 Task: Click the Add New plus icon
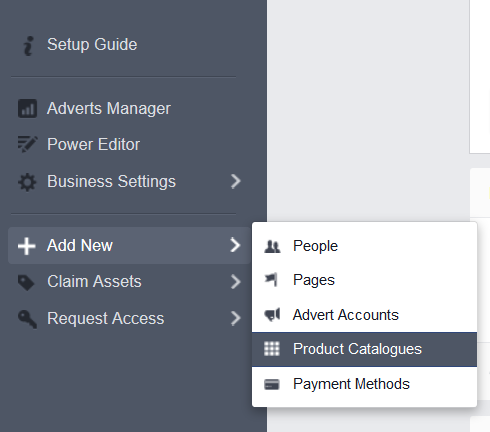click(x=27, y=246)
